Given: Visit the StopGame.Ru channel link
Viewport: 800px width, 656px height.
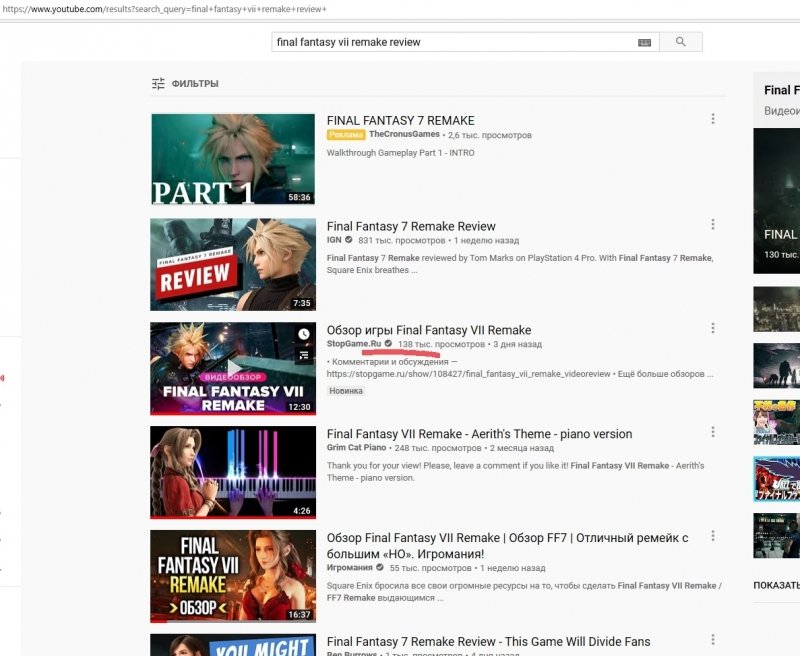Looking at the screenshot, I should point(354,344).
